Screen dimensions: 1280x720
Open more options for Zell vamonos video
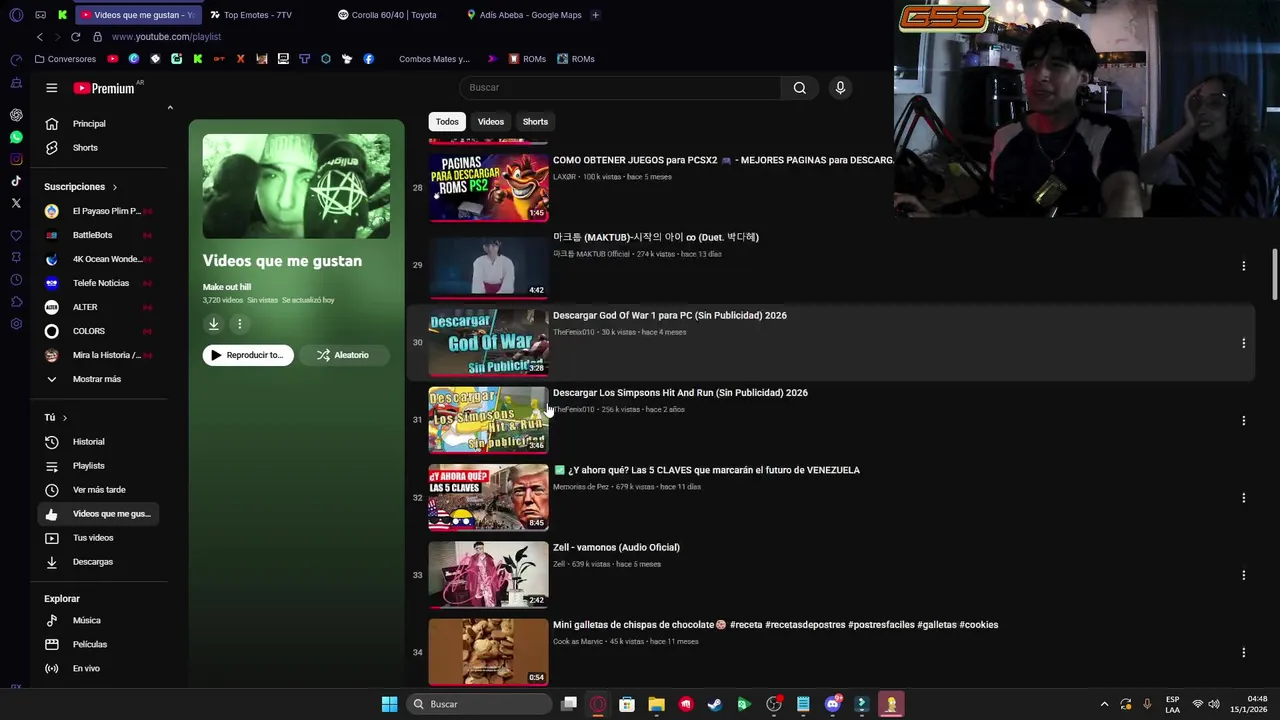click(x=1243, y=576)
